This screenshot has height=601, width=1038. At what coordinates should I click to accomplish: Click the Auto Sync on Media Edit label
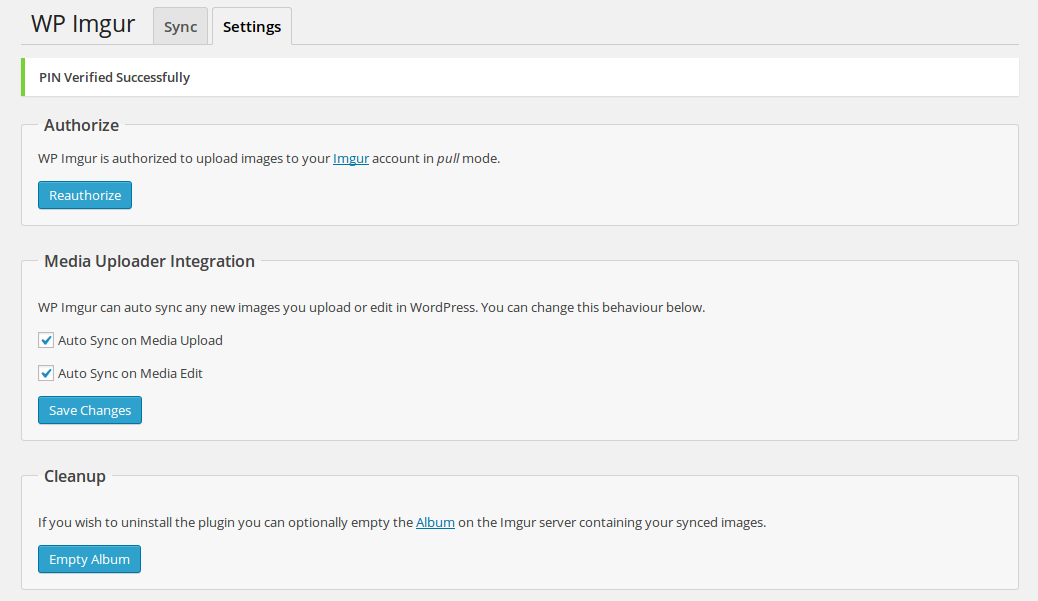click(x=130, y=373)
